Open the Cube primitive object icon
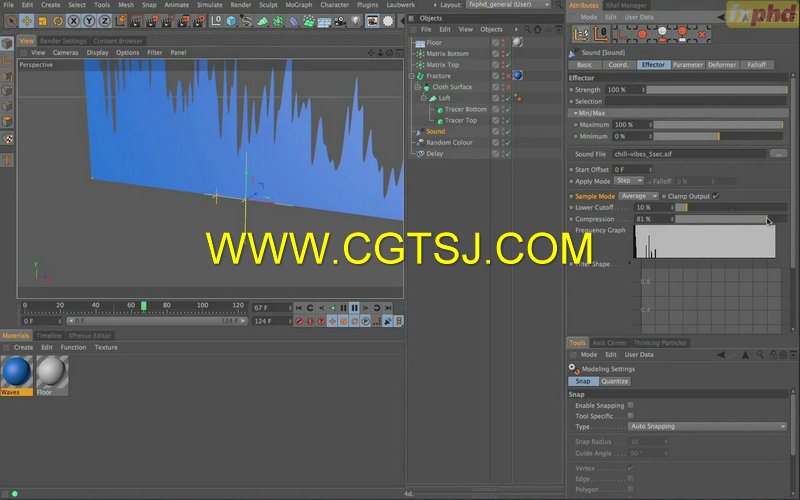Viewport: 800px width, 500px height. (x=231, y=21)
